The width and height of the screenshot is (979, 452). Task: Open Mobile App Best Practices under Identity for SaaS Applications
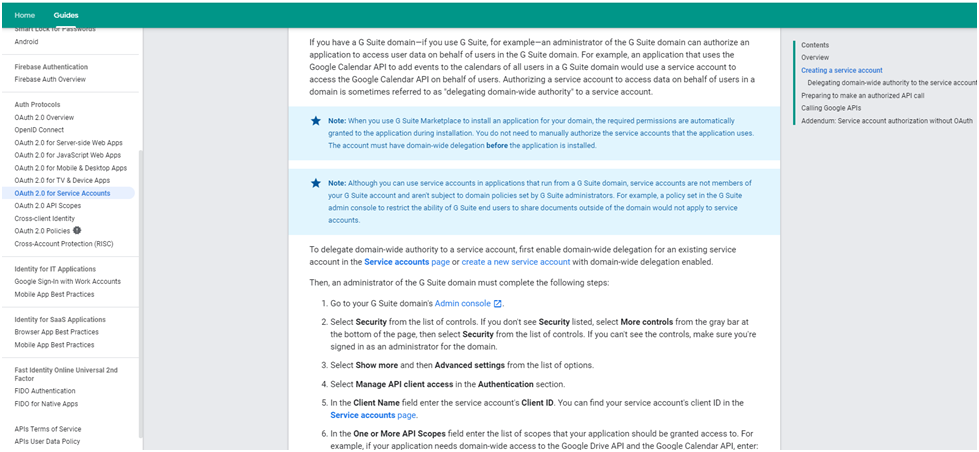[54, 345]
